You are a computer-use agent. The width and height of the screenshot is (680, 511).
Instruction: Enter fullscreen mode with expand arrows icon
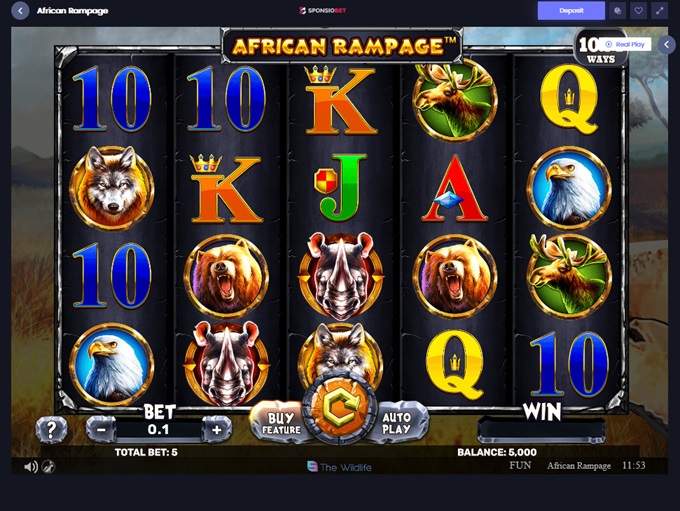pos(660,10)
